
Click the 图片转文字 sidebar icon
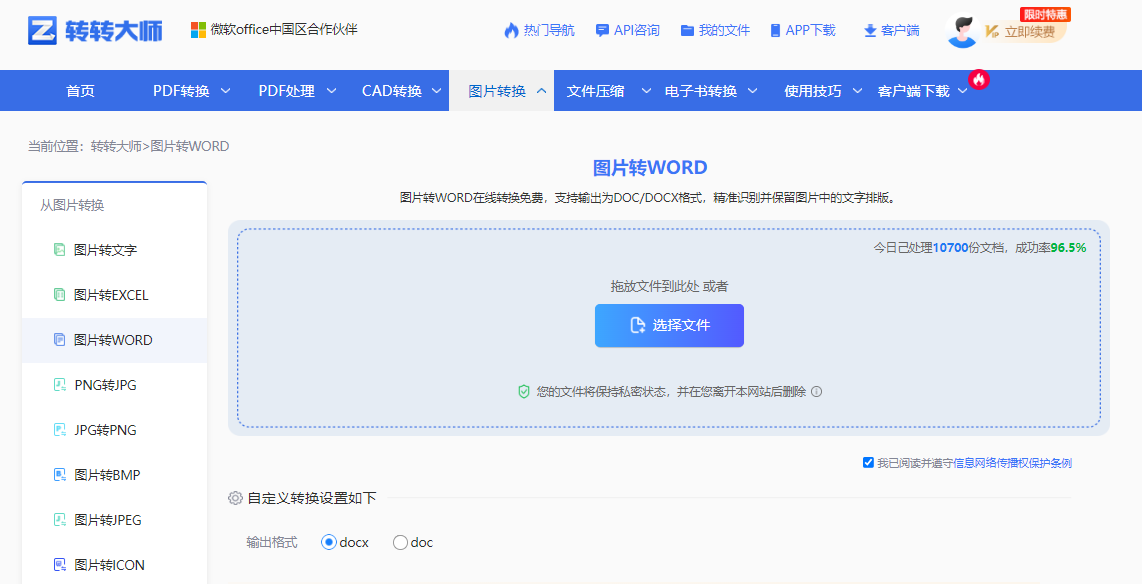[60, 250]
